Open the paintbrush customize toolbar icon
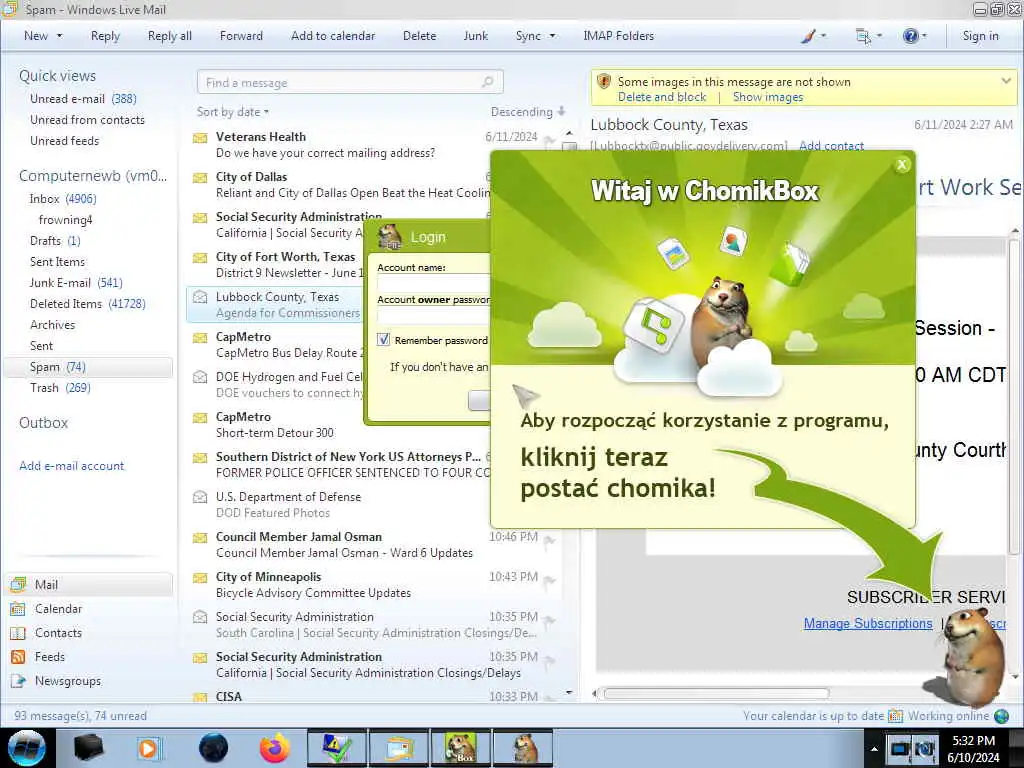Viewport: 1024px width, 768px height. (808, 36)
